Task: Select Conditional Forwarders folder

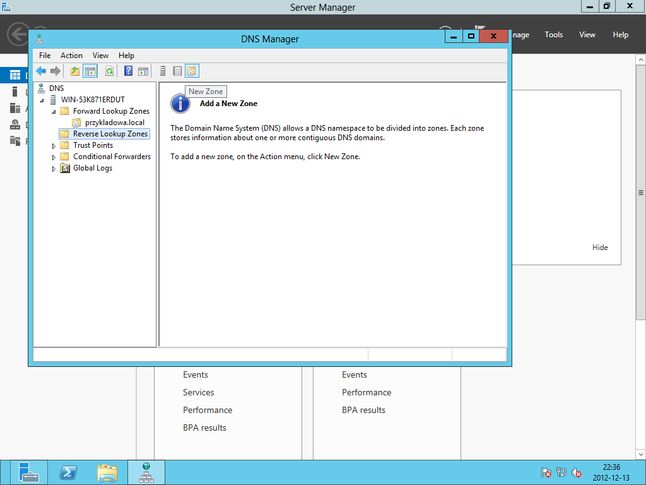Action: coord(112,157)
